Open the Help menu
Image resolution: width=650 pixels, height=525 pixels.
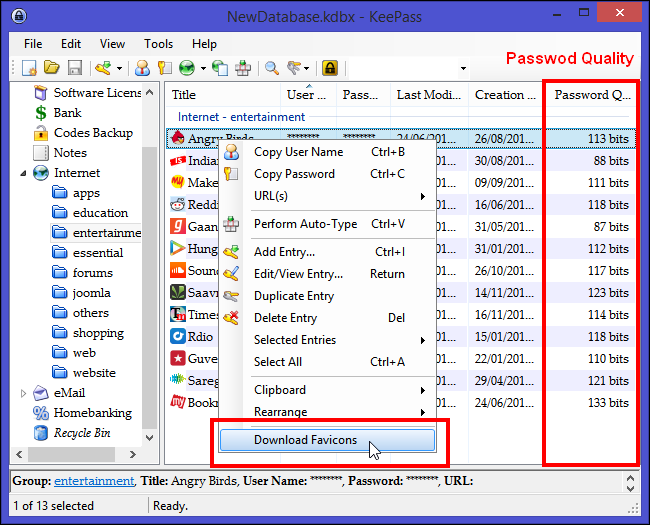(x=204, y=44)
